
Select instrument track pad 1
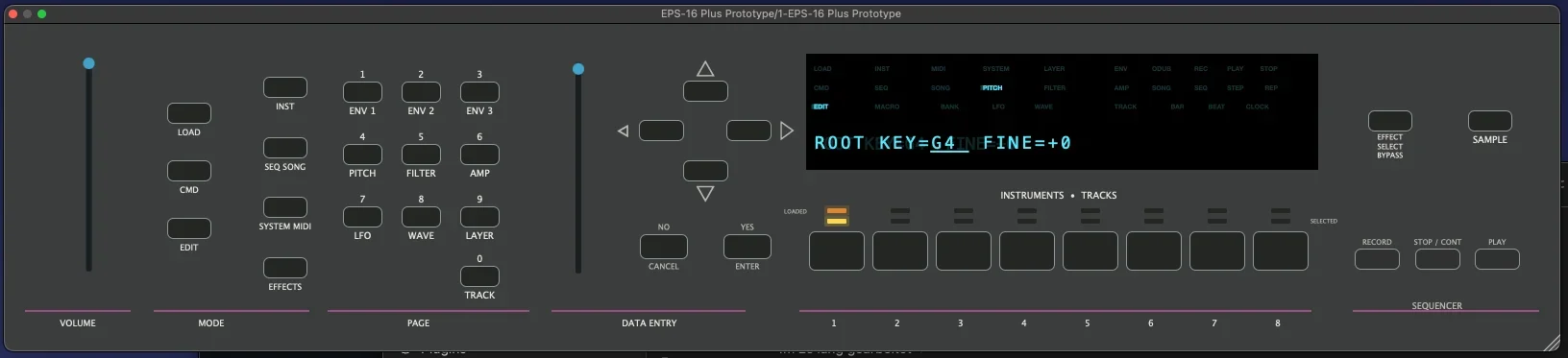[x=837, y=251]
